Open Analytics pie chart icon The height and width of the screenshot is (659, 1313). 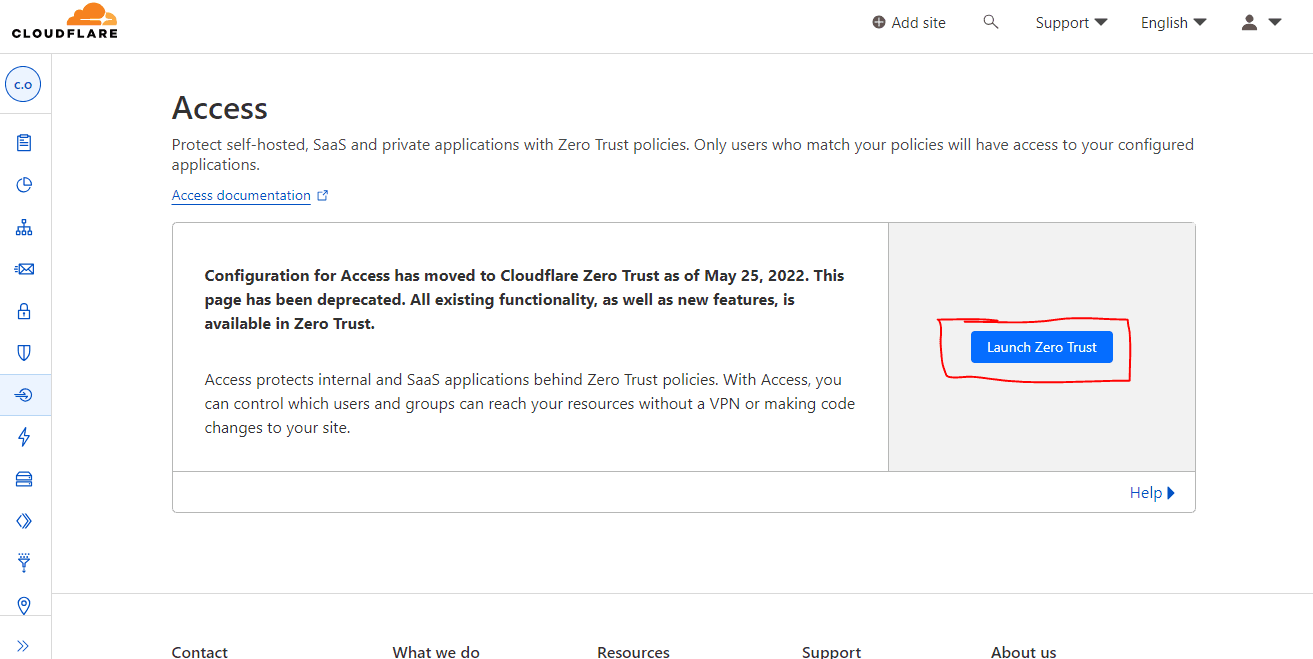[x=24, y=185]
